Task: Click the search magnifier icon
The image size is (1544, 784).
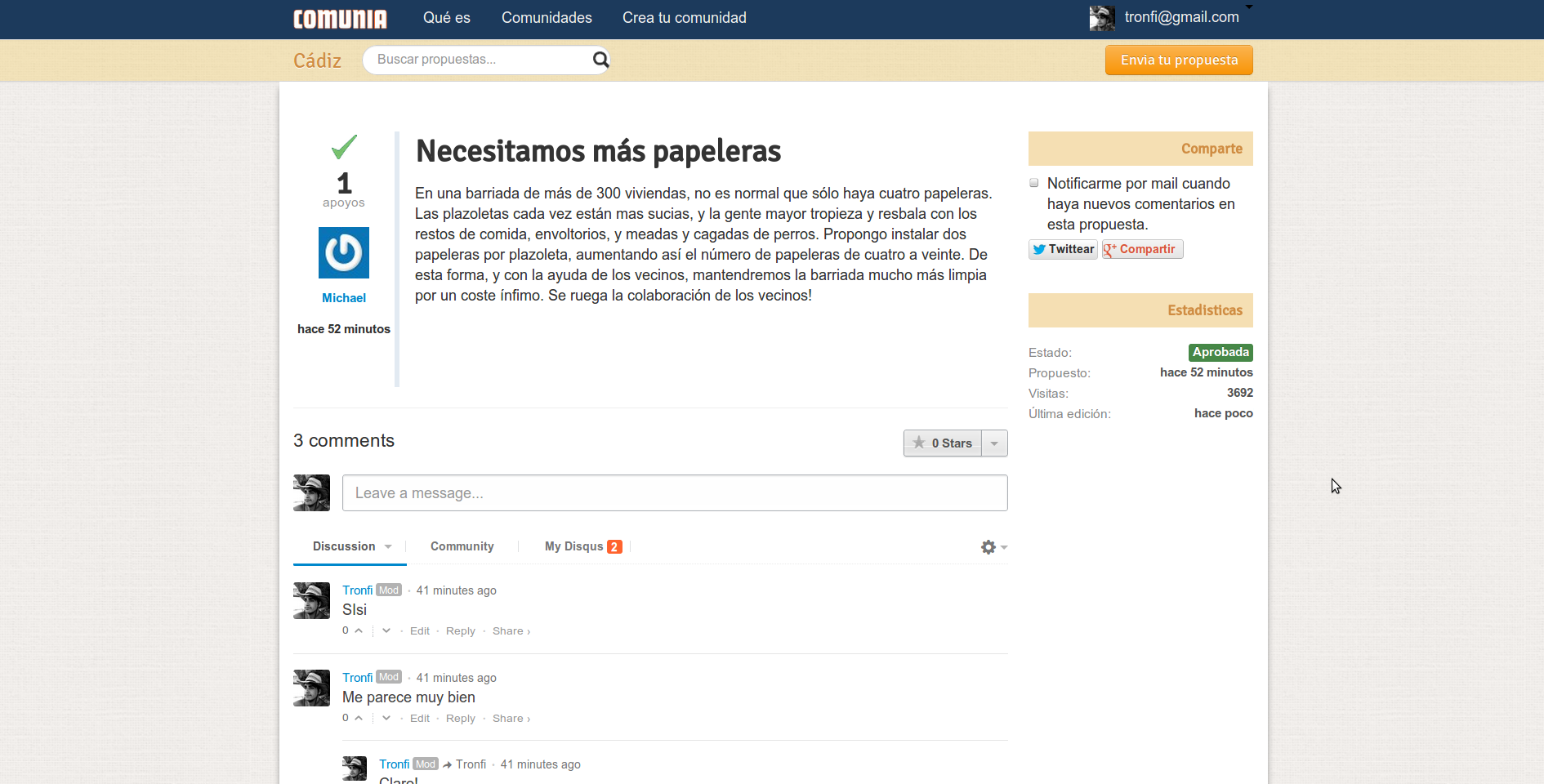Action: (x=600, y=60)
